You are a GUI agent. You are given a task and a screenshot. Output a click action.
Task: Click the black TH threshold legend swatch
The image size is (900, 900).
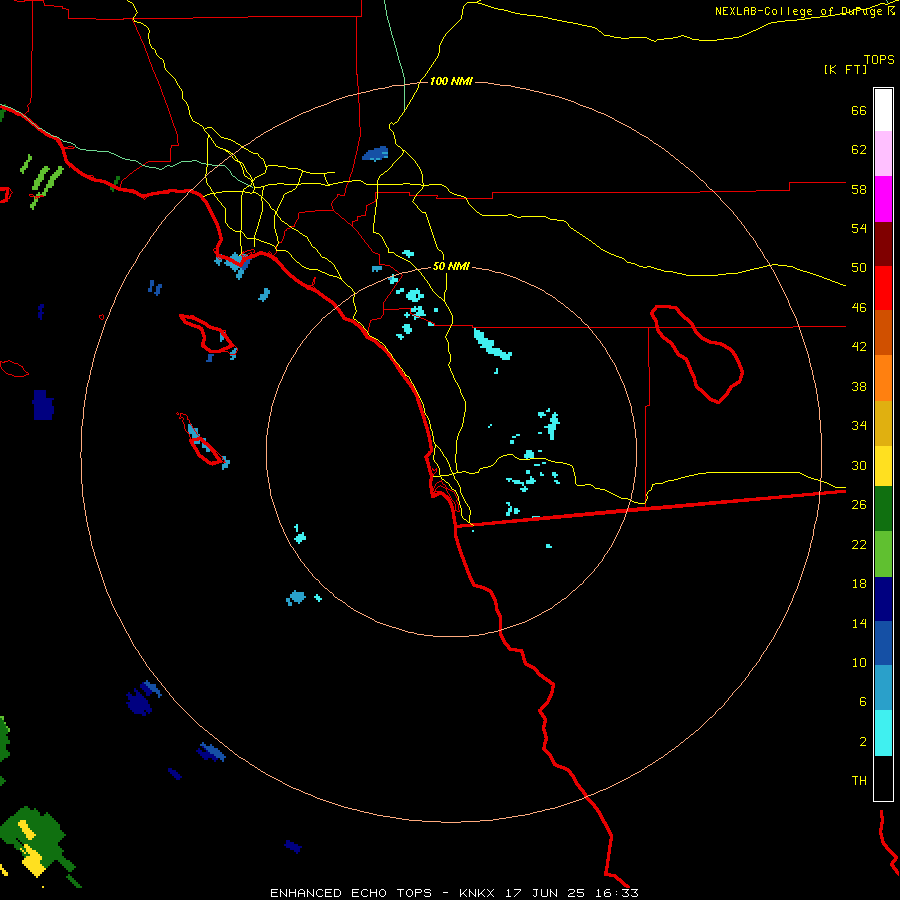pos(883,778)
